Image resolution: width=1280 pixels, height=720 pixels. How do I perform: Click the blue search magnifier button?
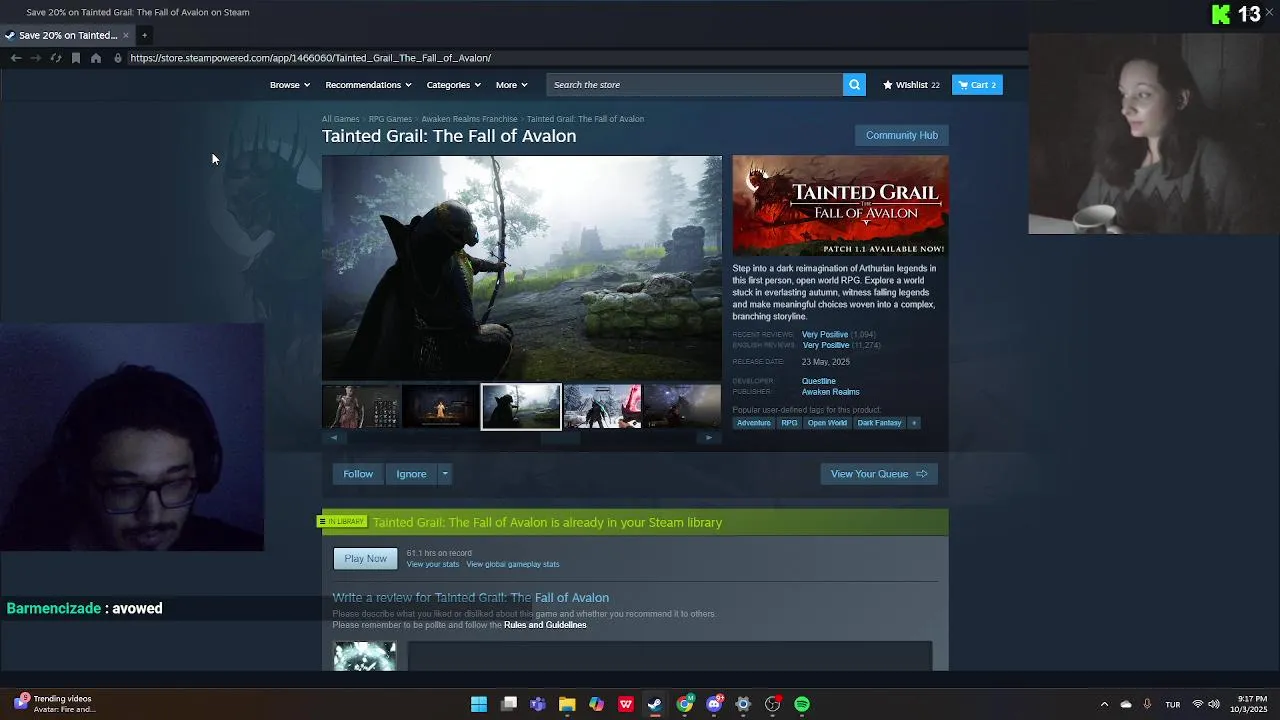coord(854,85)
